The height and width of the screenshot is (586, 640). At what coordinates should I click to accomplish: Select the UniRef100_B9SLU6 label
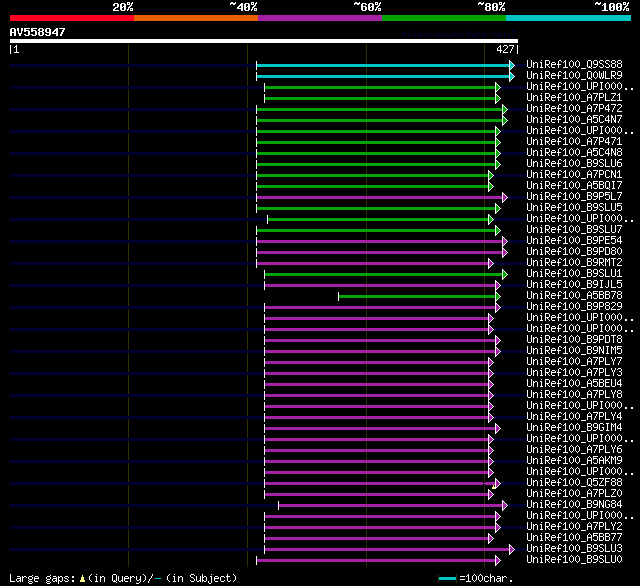(x=574, y=164)
